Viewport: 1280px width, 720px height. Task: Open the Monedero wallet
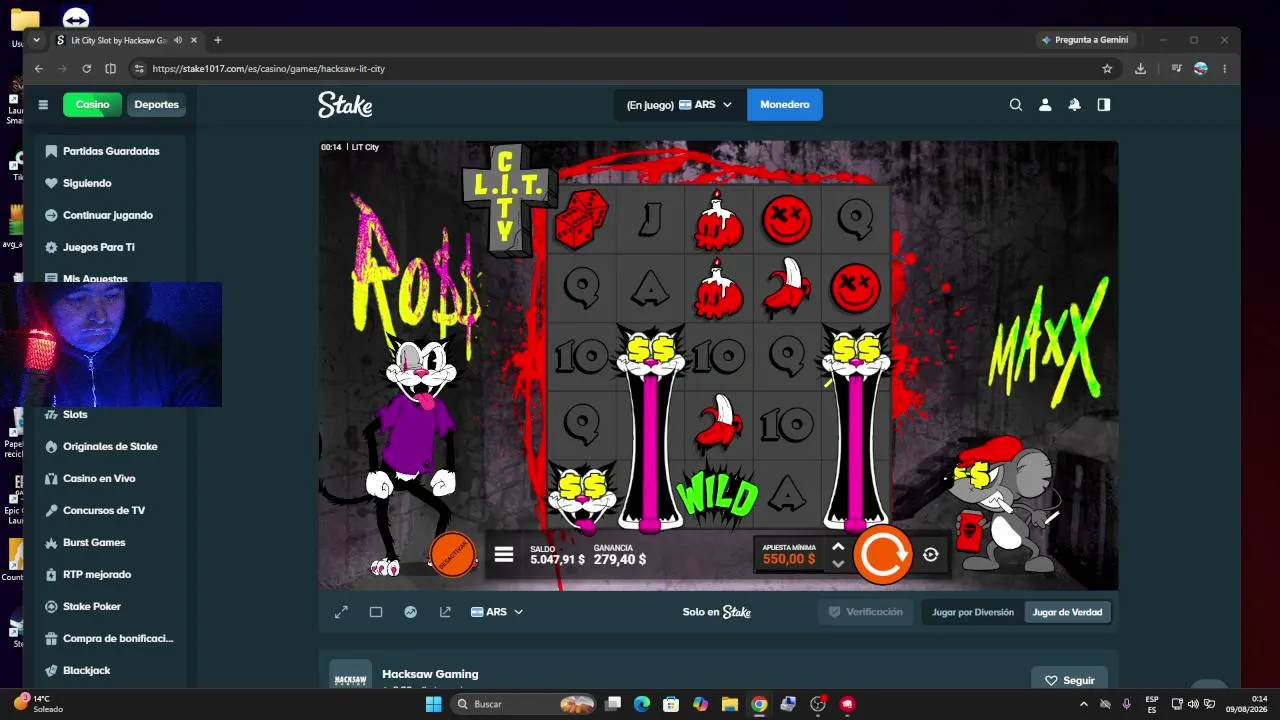point(785,104)
